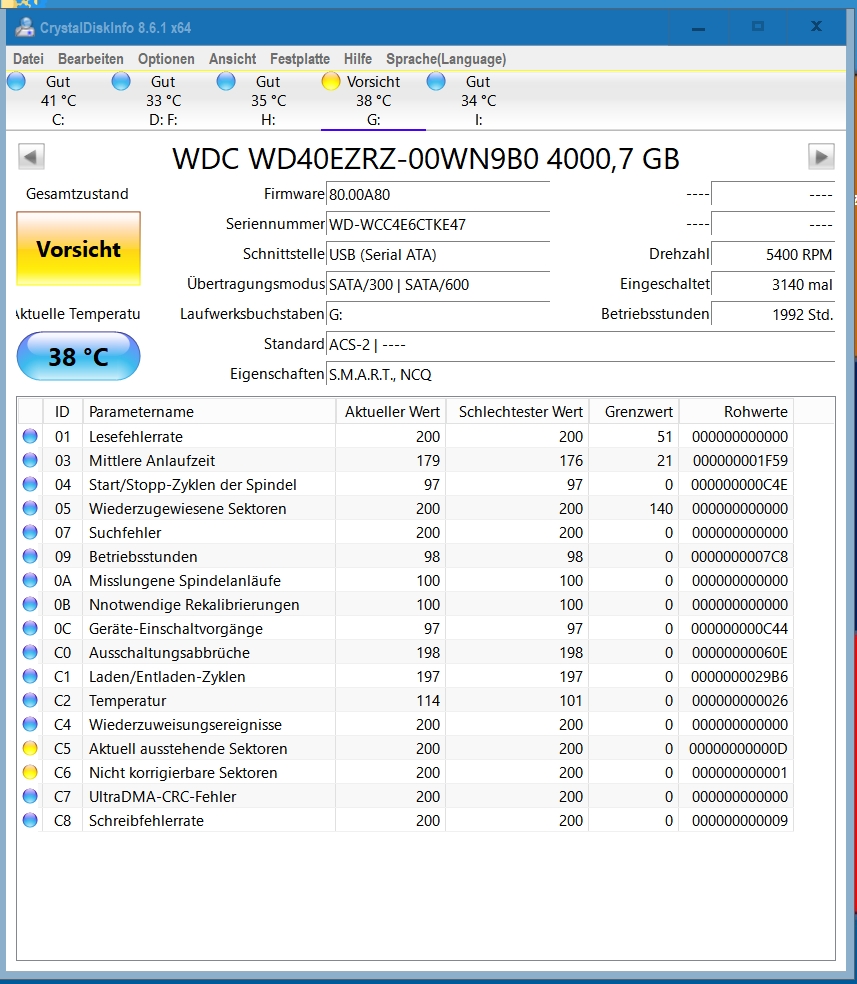Select drive H: at 35 °C
Image resolution: width=857 pixels, height=984 pixels.
click(268, 100)
